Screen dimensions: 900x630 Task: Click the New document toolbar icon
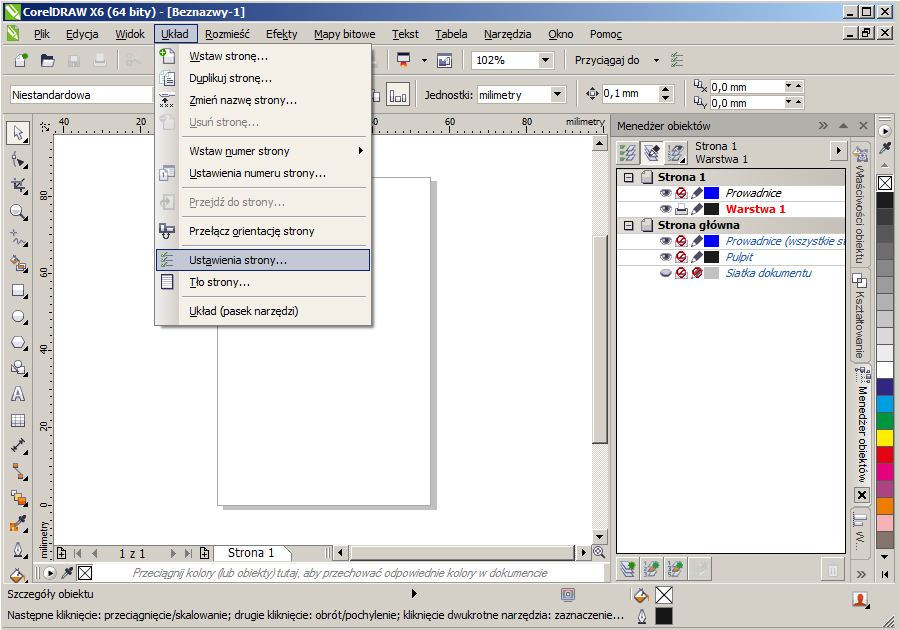(21, 60)
